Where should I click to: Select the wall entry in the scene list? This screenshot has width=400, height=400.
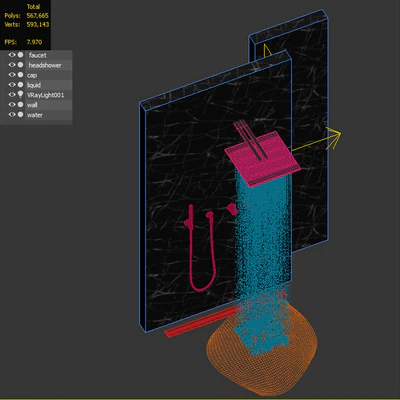48,105
